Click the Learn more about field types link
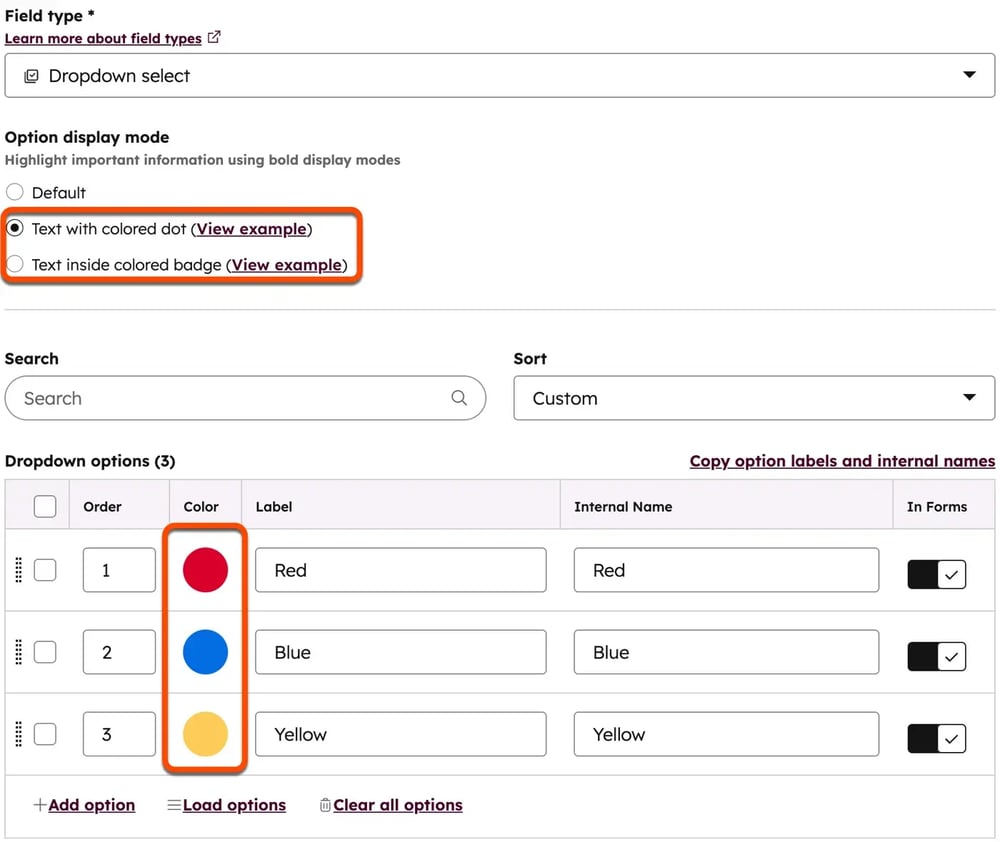Viewport: 1000px width, 842px height. pos(103,38)
